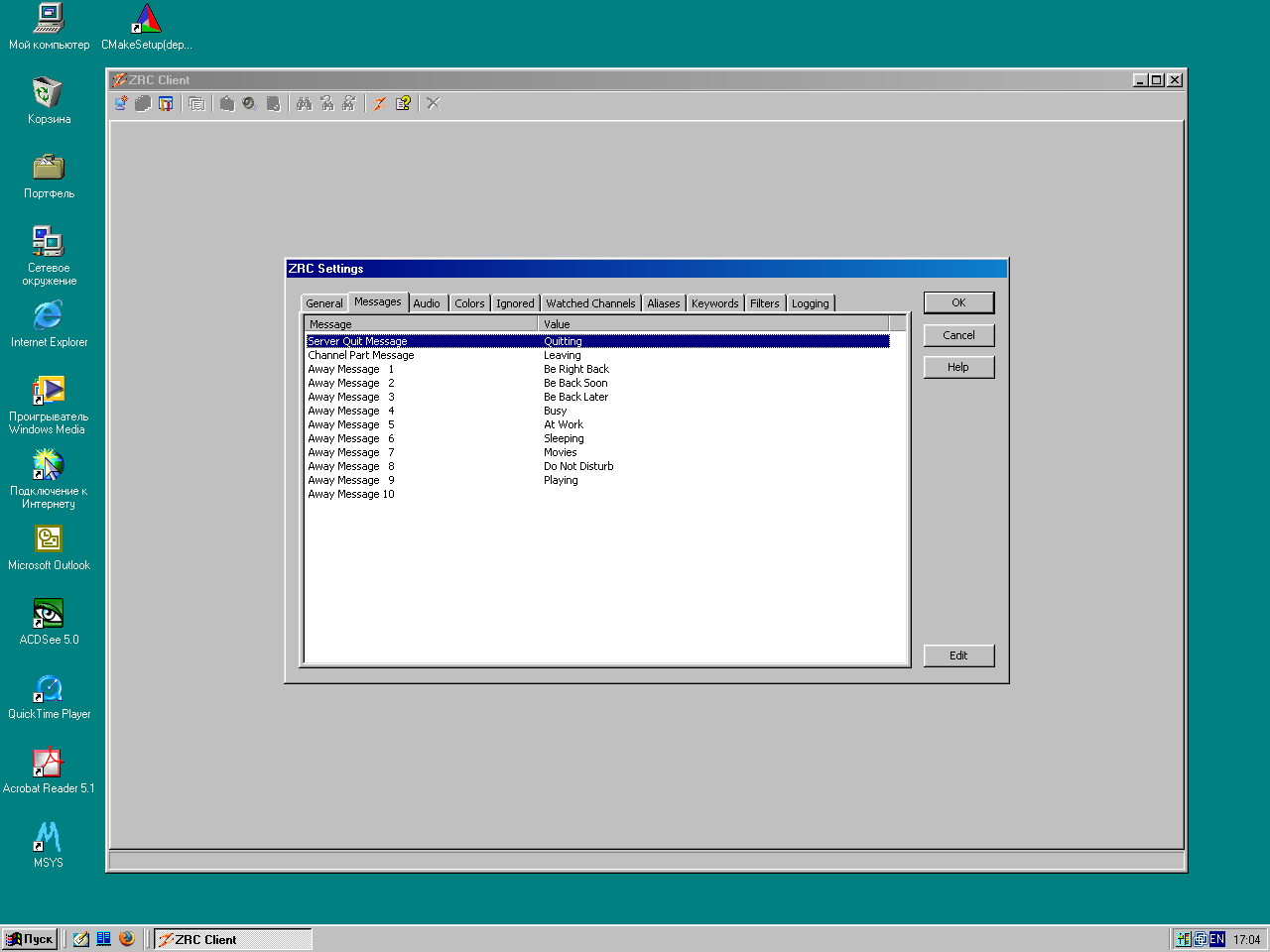Launch Firefox from the quick launch bar
Screen dimensions: 1270x952
[127, 938]
